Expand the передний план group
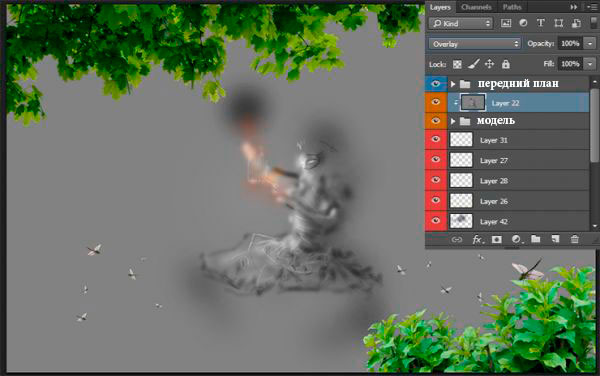 (x=453, y=84)
